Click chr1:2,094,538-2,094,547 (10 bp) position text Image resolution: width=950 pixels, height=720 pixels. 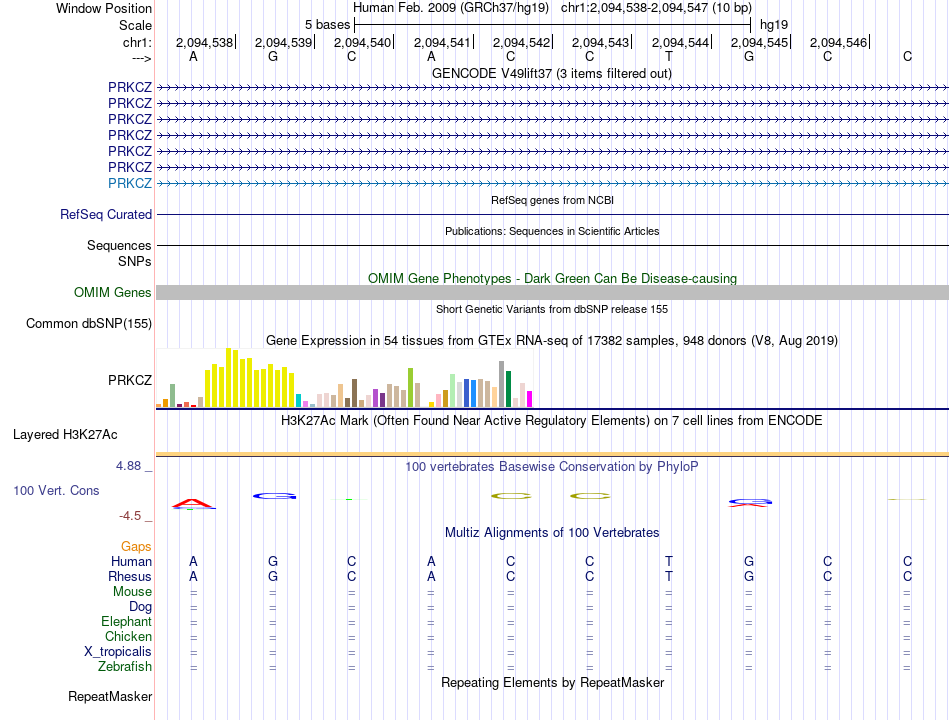pos(656,8)
